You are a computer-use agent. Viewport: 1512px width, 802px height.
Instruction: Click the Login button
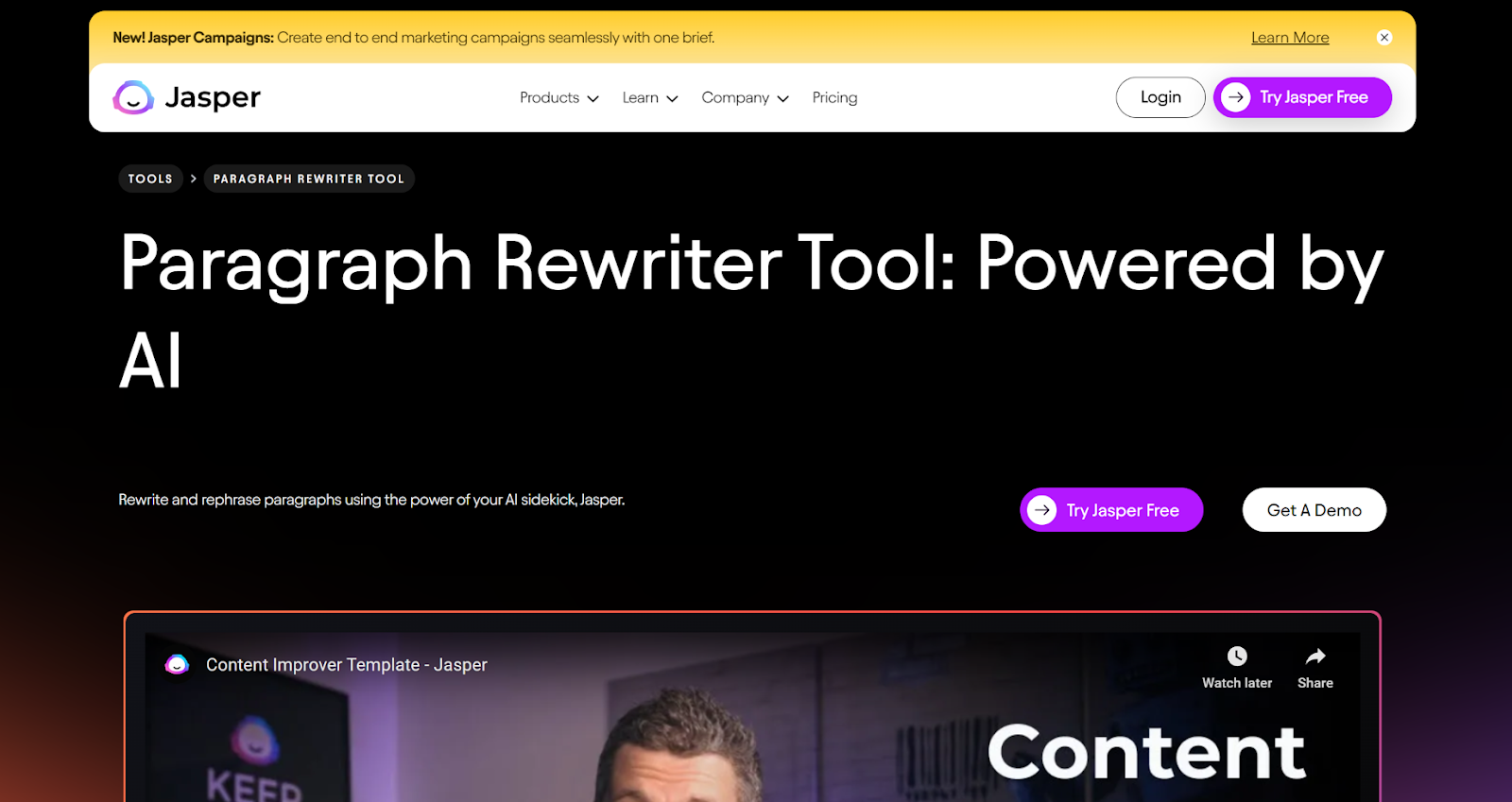[x=1160, y=97]
